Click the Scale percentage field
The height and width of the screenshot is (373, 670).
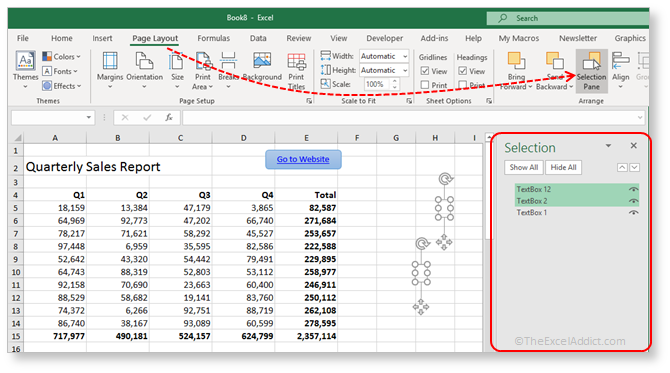377,84
